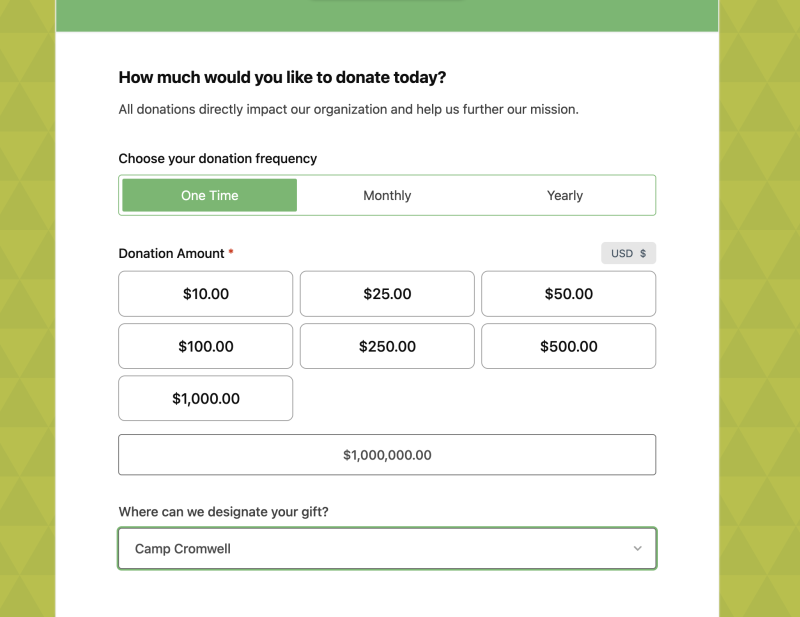Choose the $50.00 donation amount
Screen dimensions: 800x617
pos(568,294)
